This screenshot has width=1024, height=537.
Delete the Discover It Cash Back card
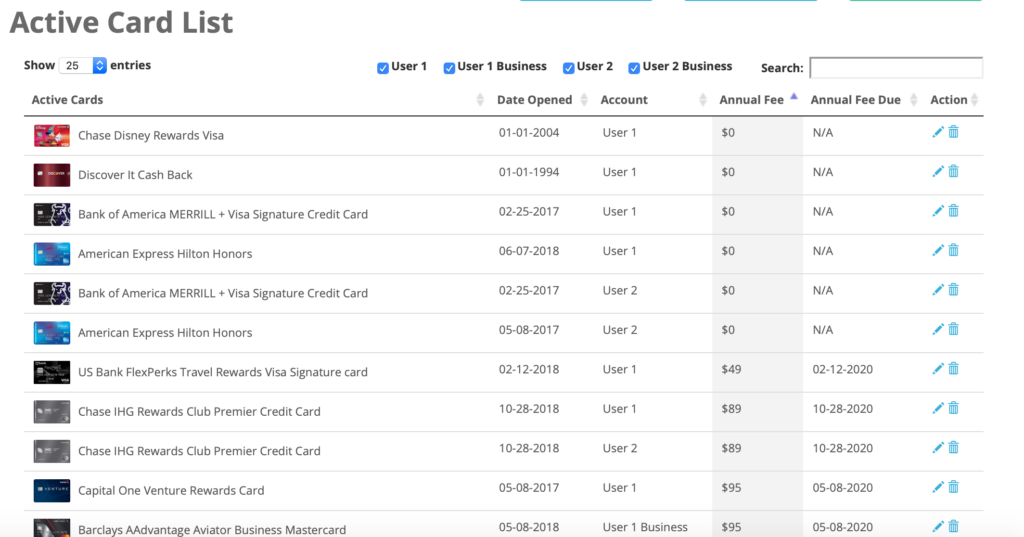[953, 171]
